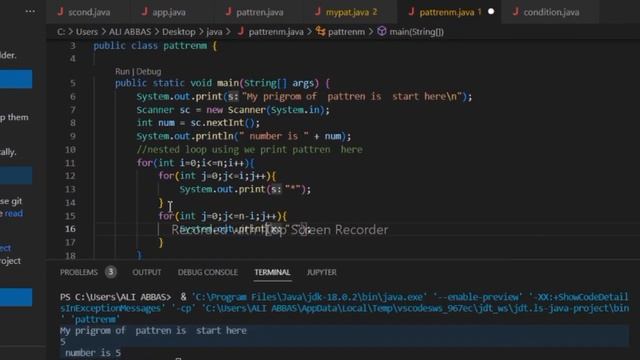
Task: Open the Problems panel tab
Action: click(x=79, y=272)
